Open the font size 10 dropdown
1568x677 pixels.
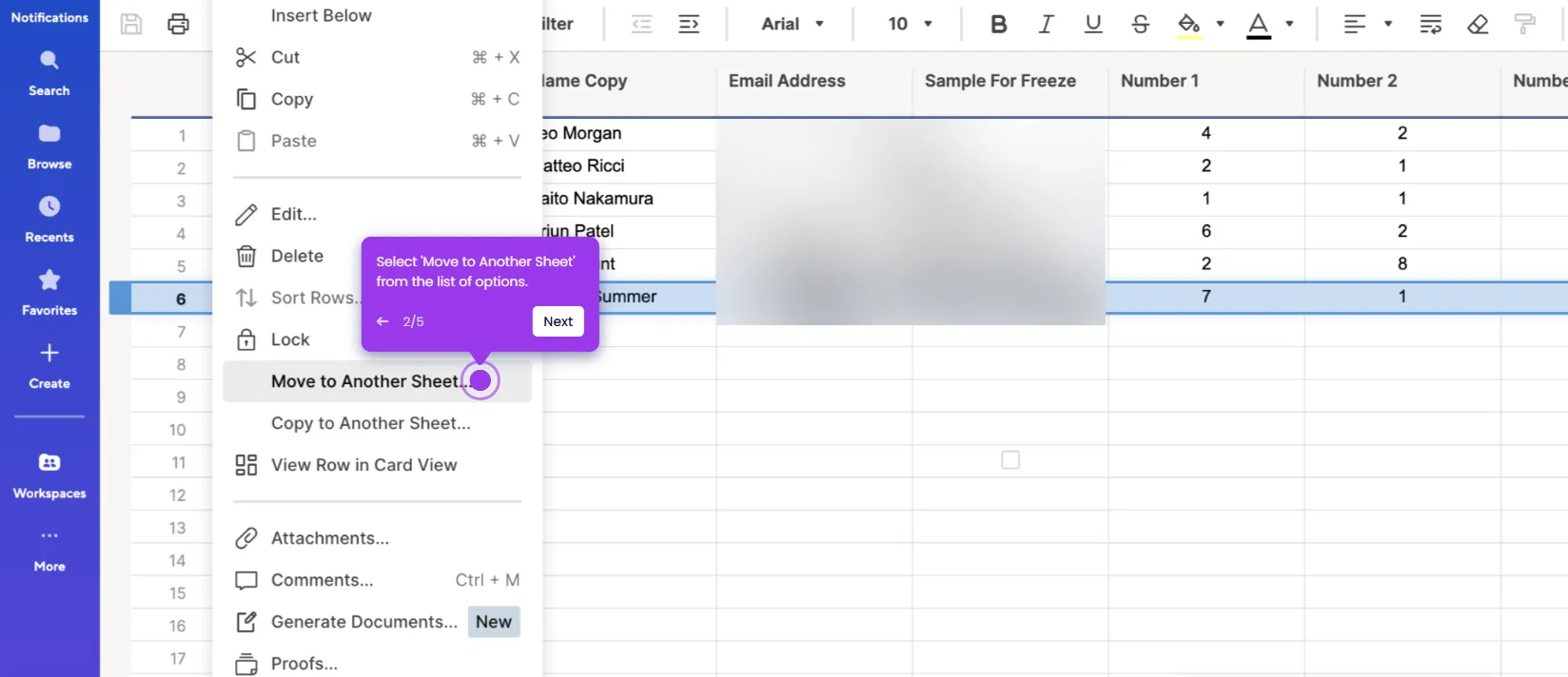pos(911,24)
